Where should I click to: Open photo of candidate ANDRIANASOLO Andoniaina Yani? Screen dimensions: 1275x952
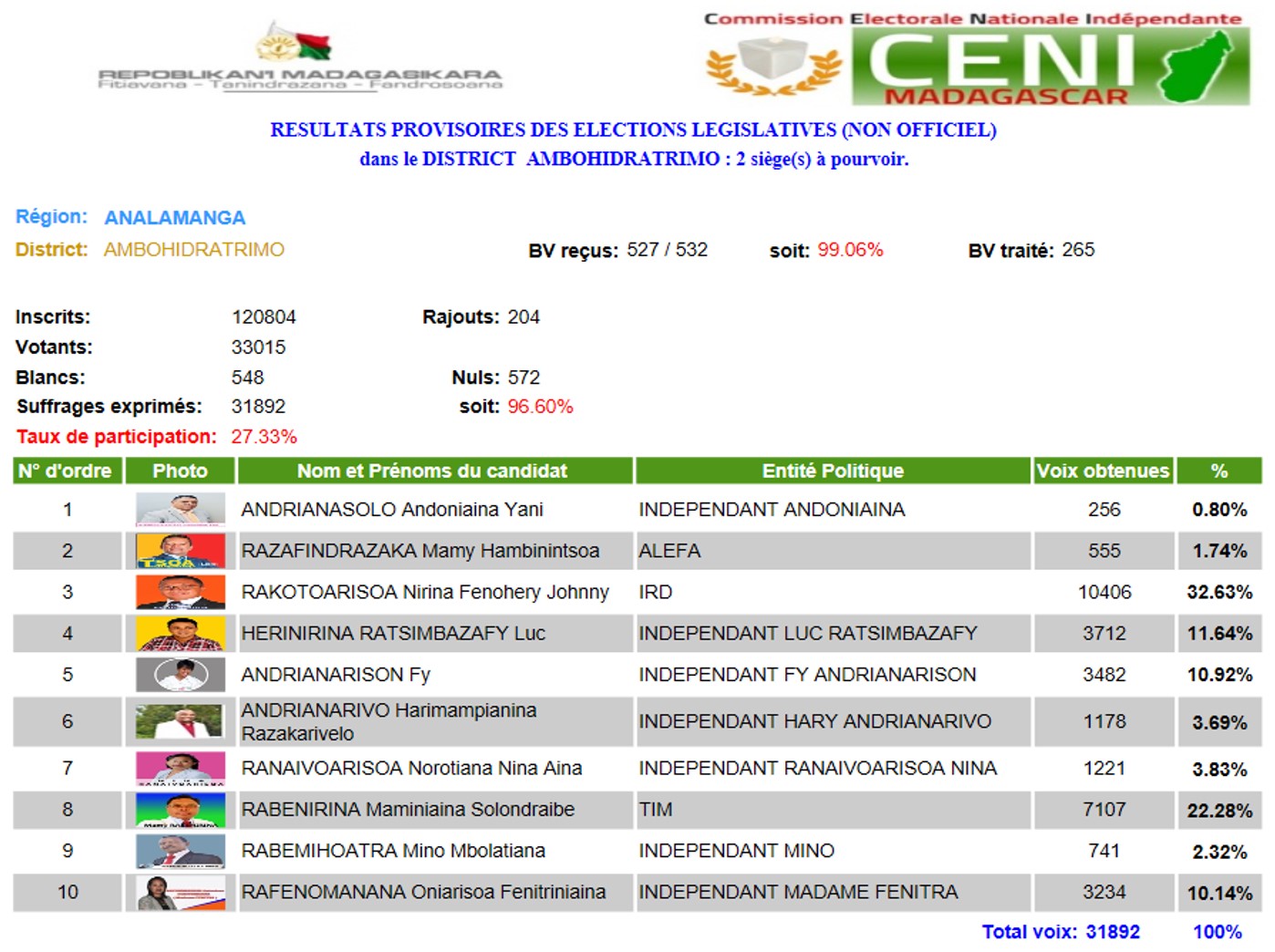[x=181, y=510]
